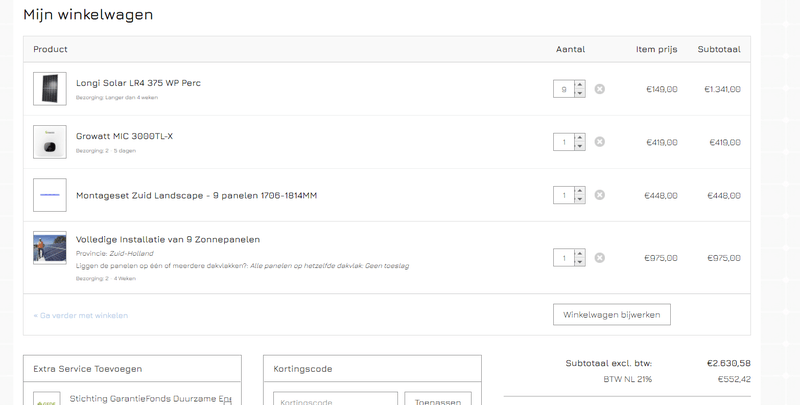800x405 pixels.
Task: Click 'Item prijs' column header
Action: tap(657, 49)
